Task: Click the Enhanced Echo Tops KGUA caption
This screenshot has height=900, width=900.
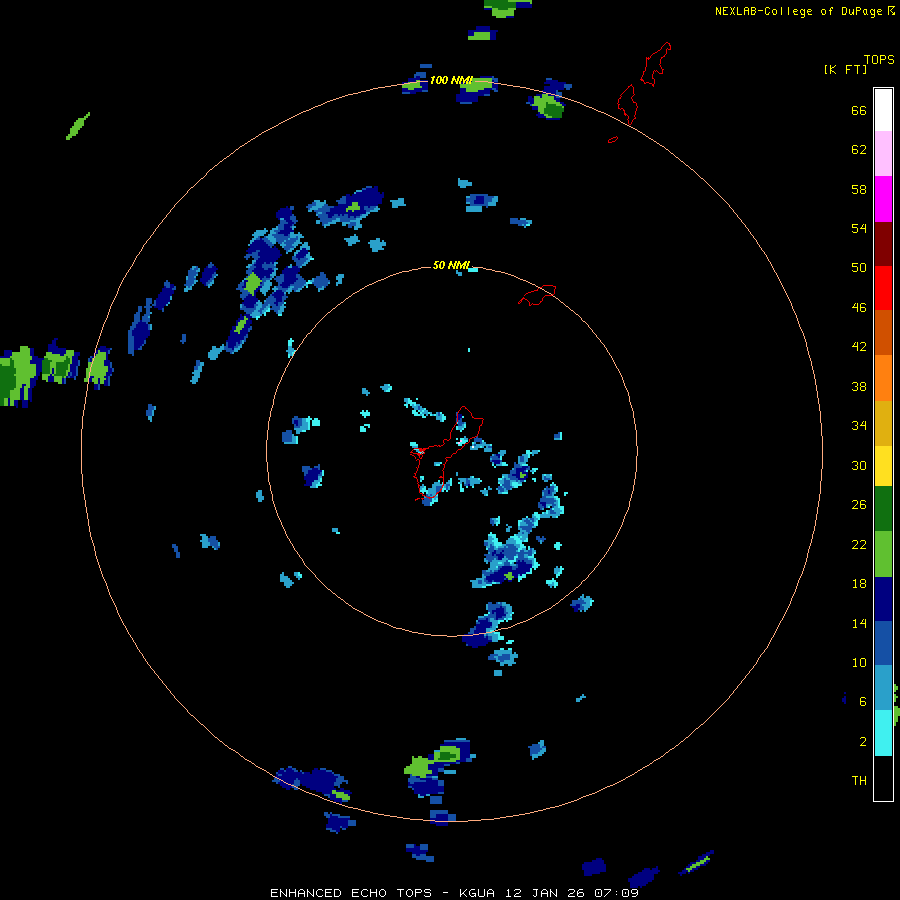Action: coord(454,893)
